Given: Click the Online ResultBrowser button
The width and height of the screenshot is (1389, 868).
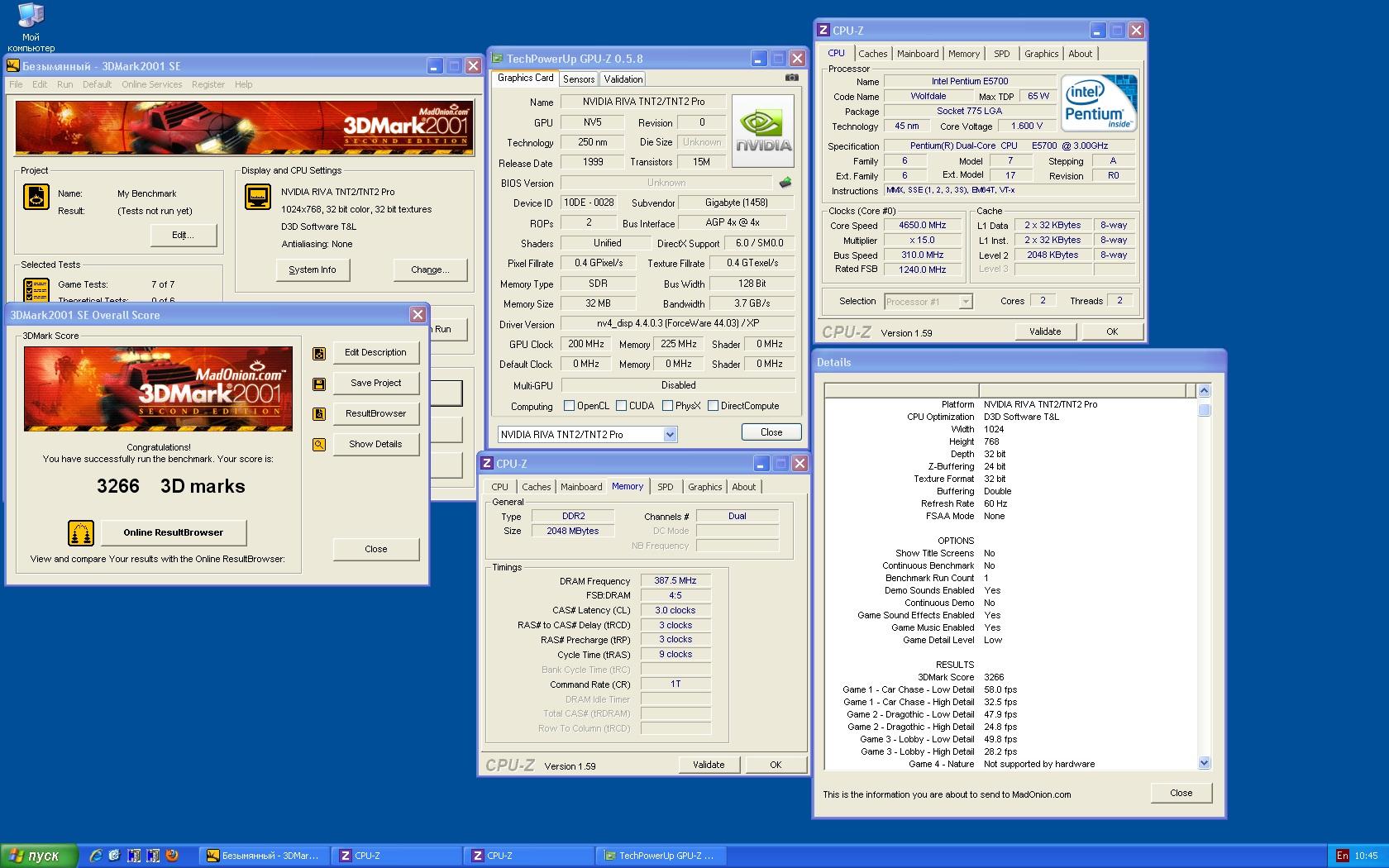Looking at the screenshot, I should click(x=174, y=533).
